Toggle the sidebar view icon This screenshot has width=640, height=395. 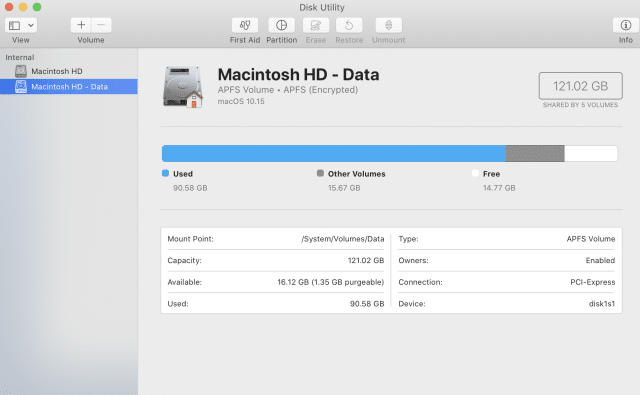(x=15, y=26)
